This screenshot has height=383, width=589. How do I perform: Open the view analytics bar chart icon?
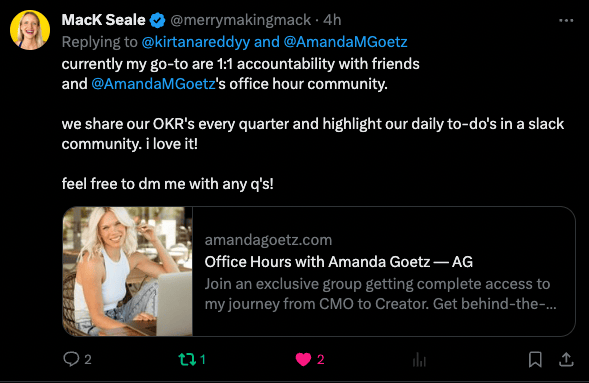(x=419, y=359)
